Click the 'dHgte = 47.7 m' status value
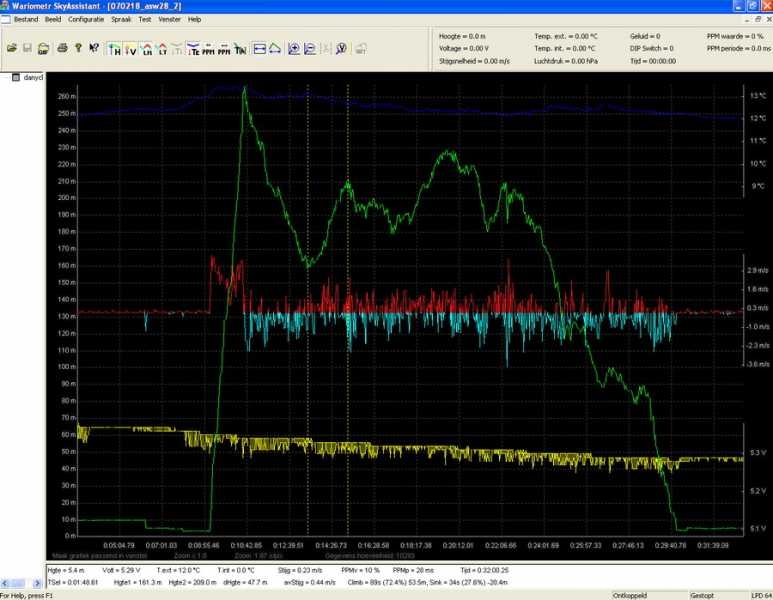The image size is (773, 600). 245,582
